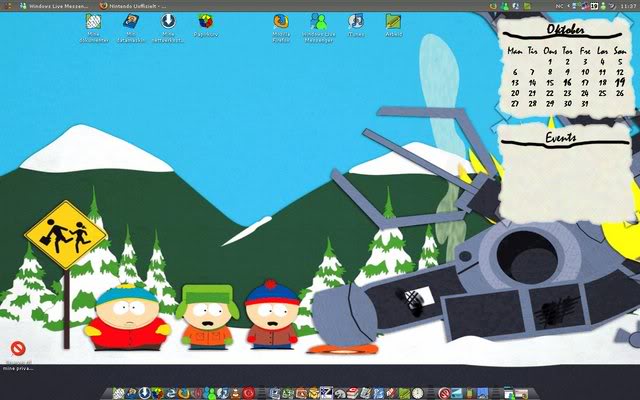This screenshot has width=640, height=400.
Task: Click the start icon at the taskbar's far left
Action: point(7,6)
